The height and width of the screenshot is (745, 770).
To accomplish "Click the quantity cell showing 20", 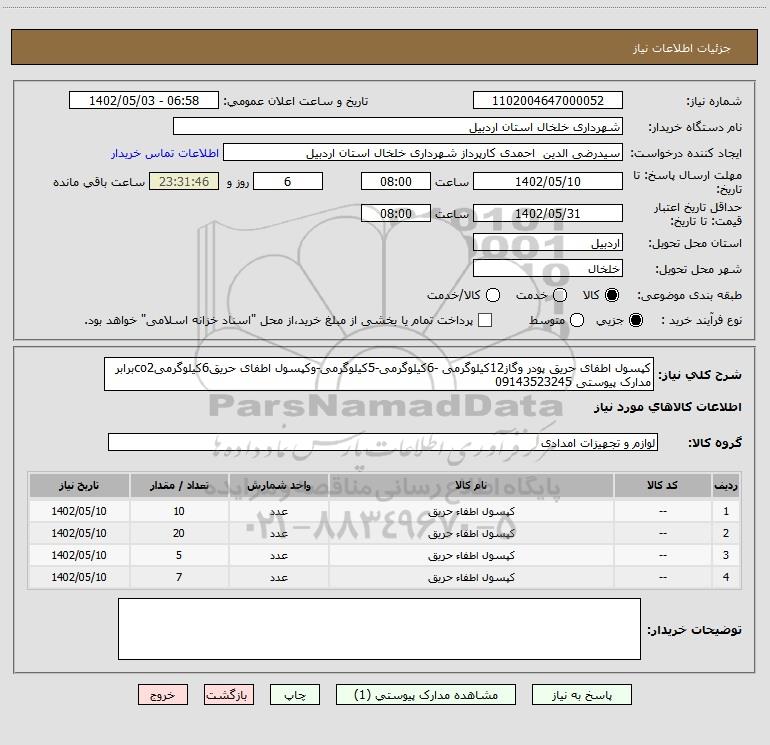I will pyautogui.click(x=179, y=533).
